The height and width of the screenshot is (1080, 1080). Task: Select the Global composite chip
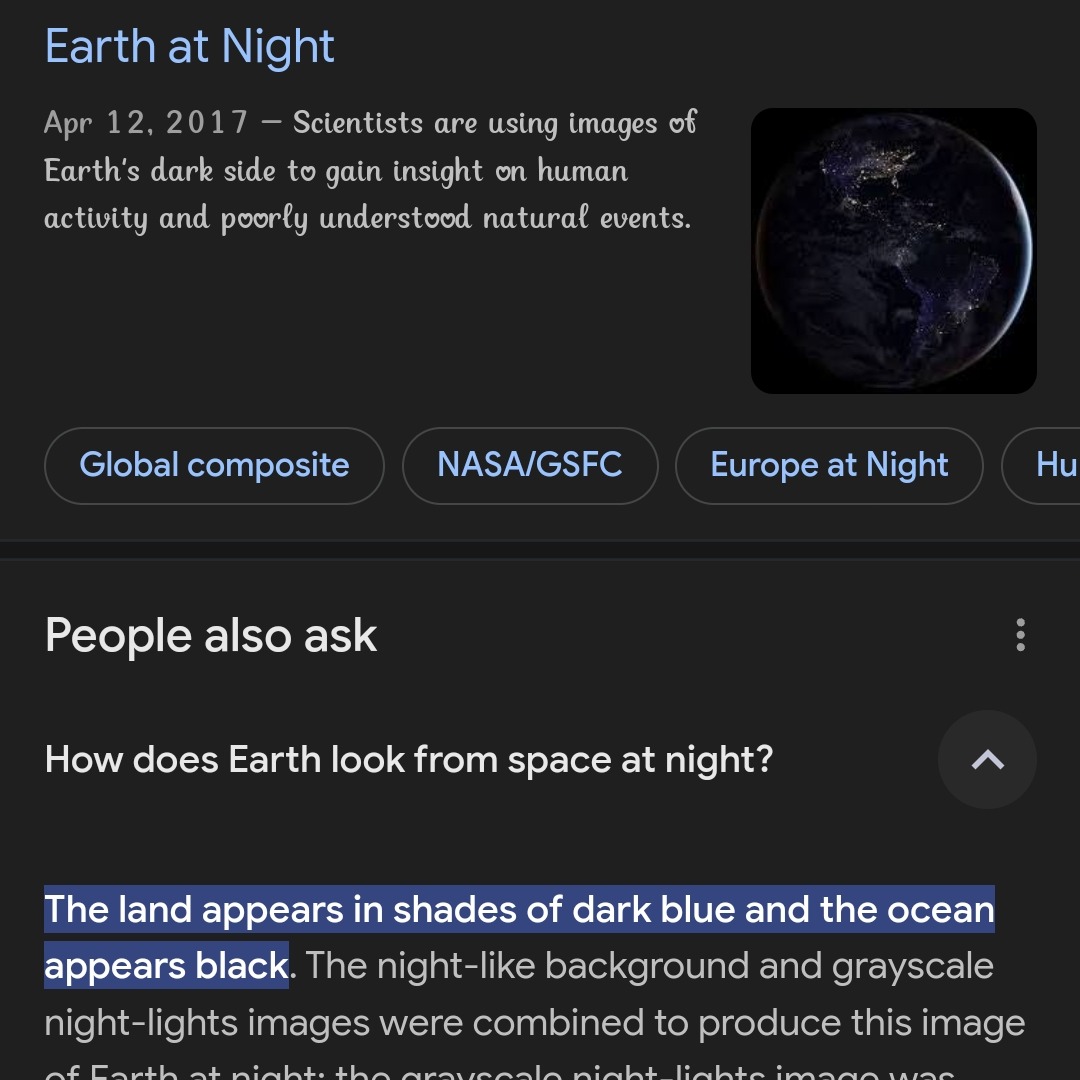click(214, 465)
